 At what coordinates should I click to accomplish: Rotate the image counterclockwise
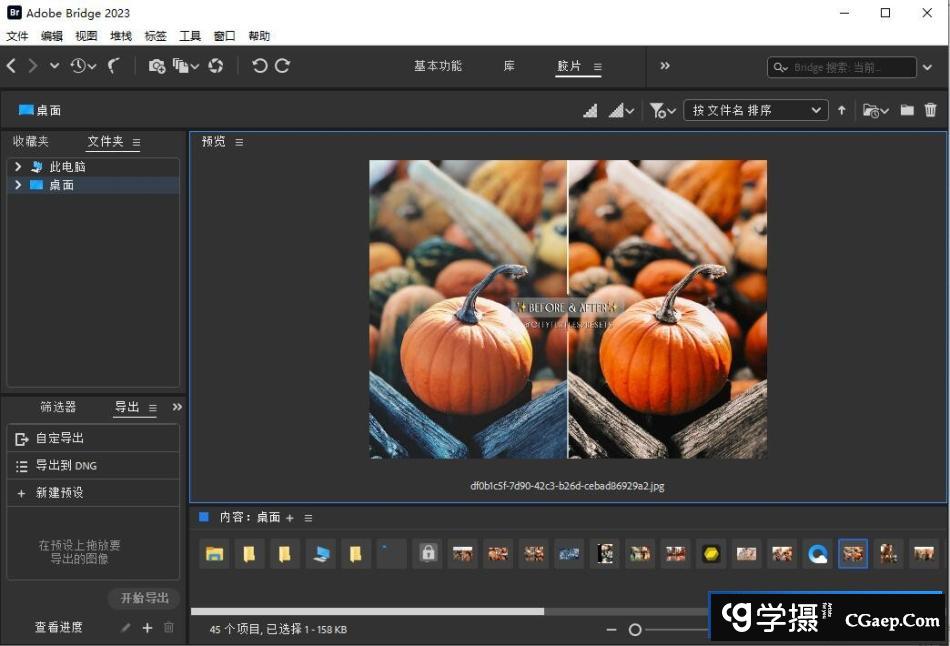click(259, 66)
